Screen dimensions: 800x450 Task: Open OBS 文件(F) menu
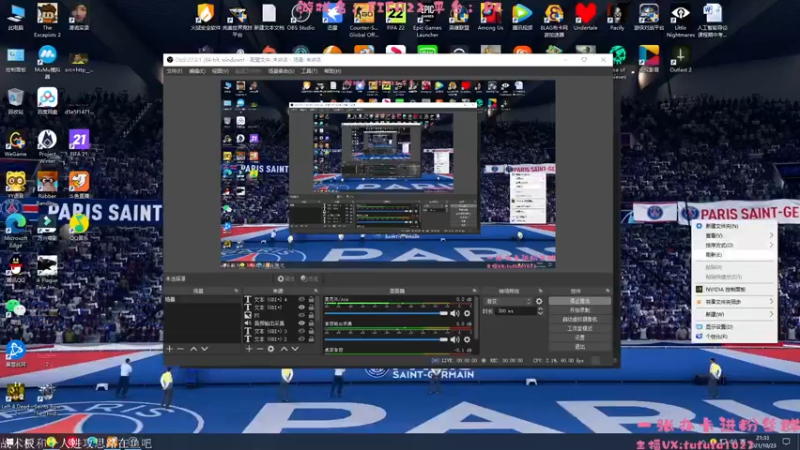point(174,71)
